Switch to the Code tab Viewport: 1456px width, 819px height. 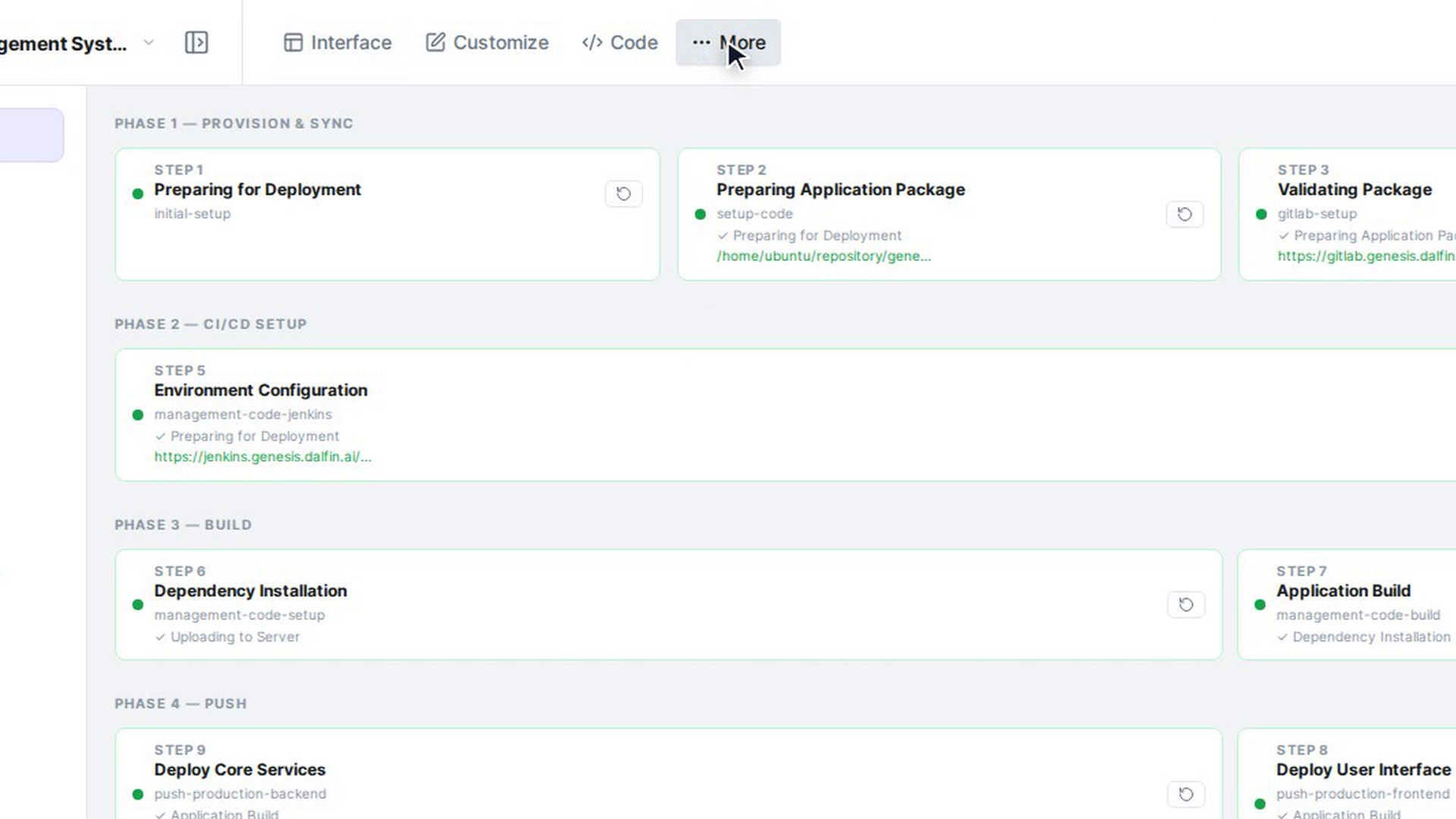tap(620, 42)
